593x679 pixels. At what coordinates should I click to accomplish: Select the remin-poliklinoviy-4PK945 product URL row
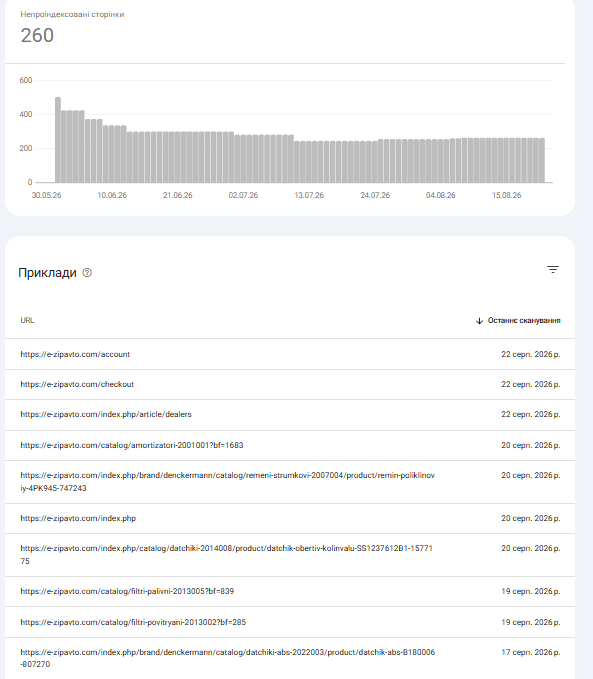point(290,482)
